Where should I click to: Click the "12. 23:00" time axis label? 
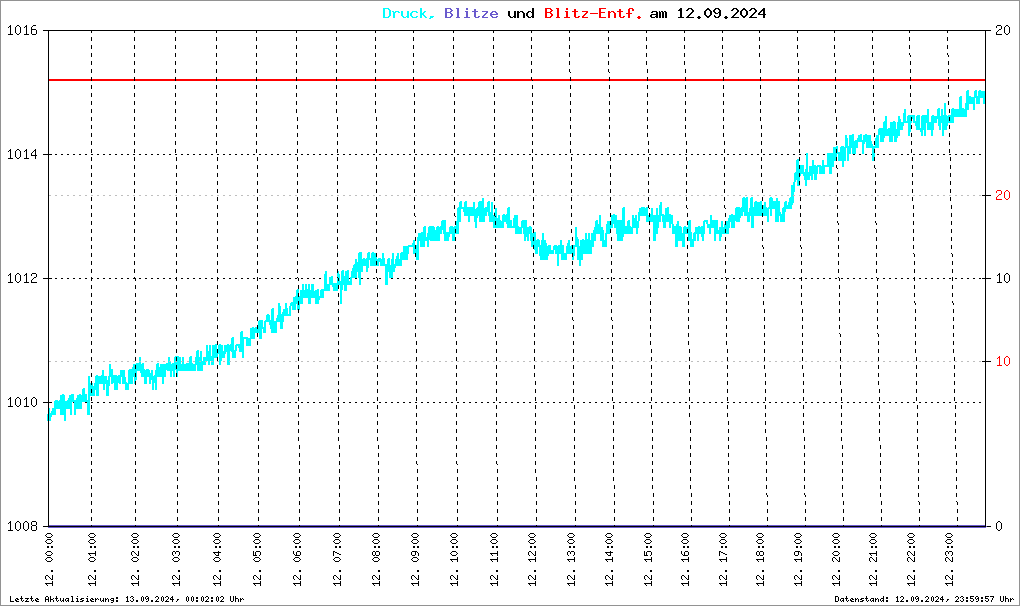pyautogui.click(x=948, y=559)
